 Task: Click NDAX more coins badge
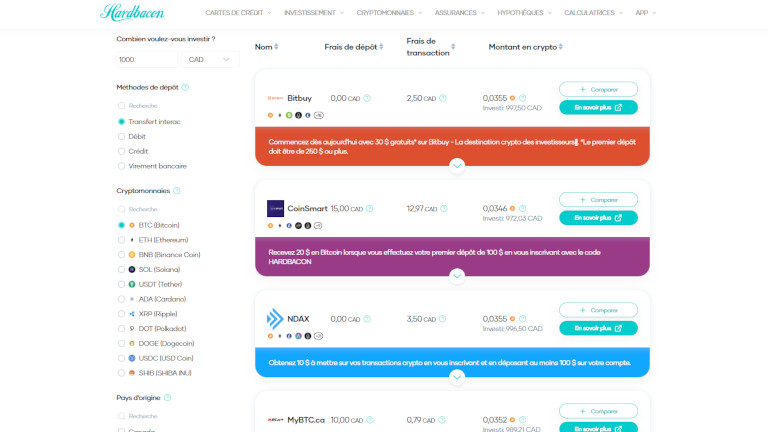(x=318, y=336)
